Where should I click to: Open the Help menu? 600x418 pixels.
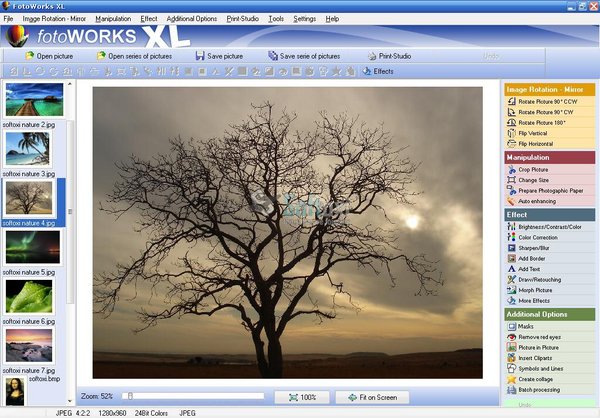tap(332, 19)
